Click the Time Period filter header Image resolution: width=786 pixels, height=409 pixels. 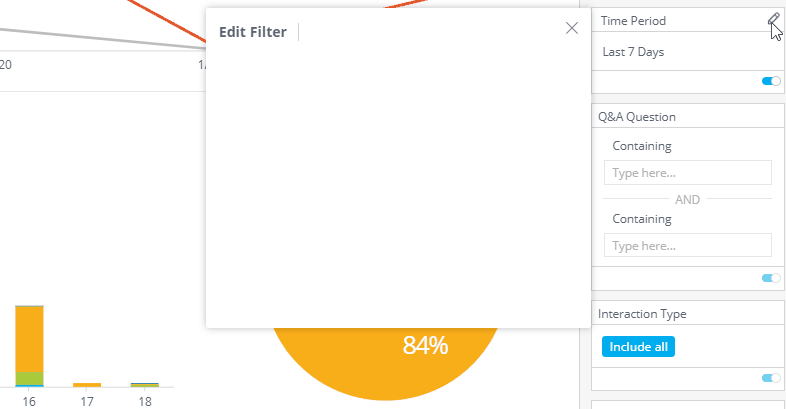click(x=633, y=20)
